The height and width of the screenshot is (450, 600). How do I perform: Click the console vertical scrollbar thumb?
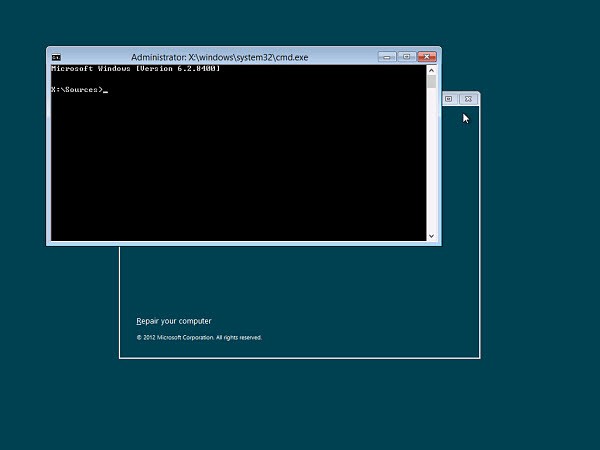[x=432, y=83]
